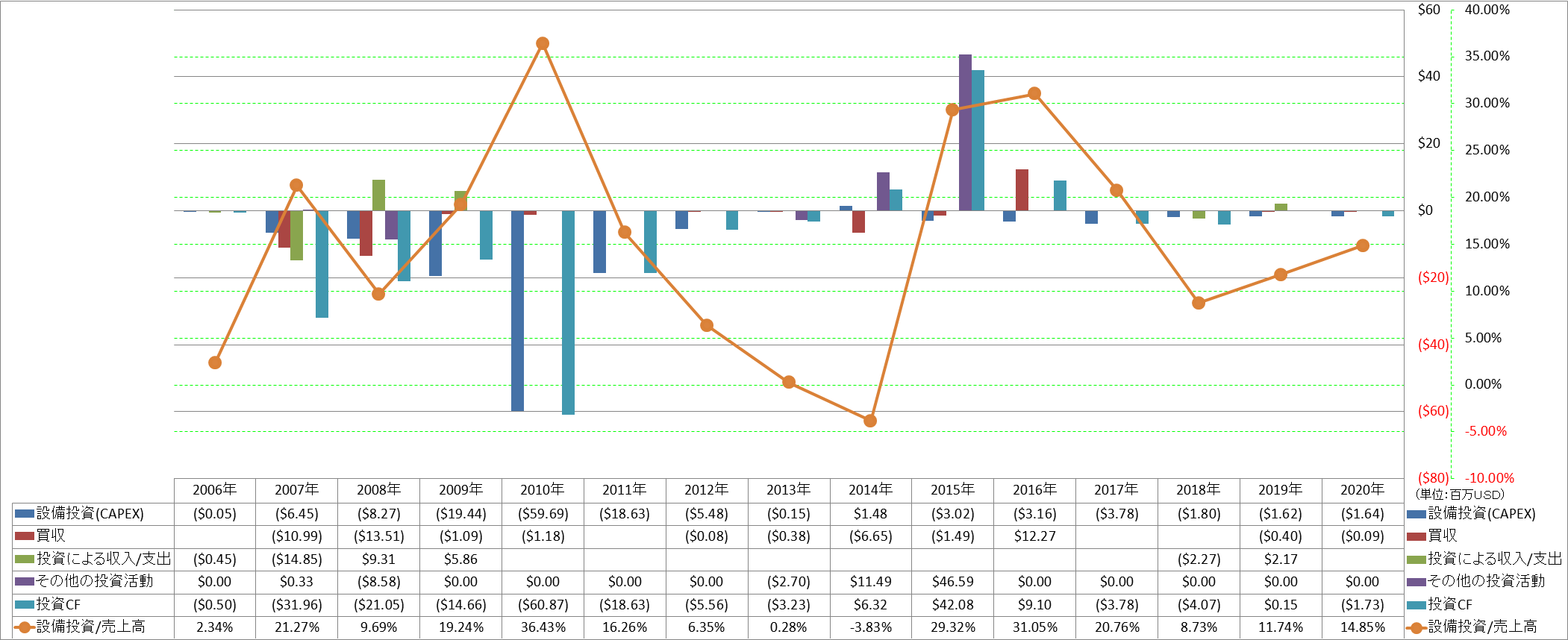Screen dimensions: 1568x640
Task: Select the green bar above zero for 2008年
Action: point(378,195)
